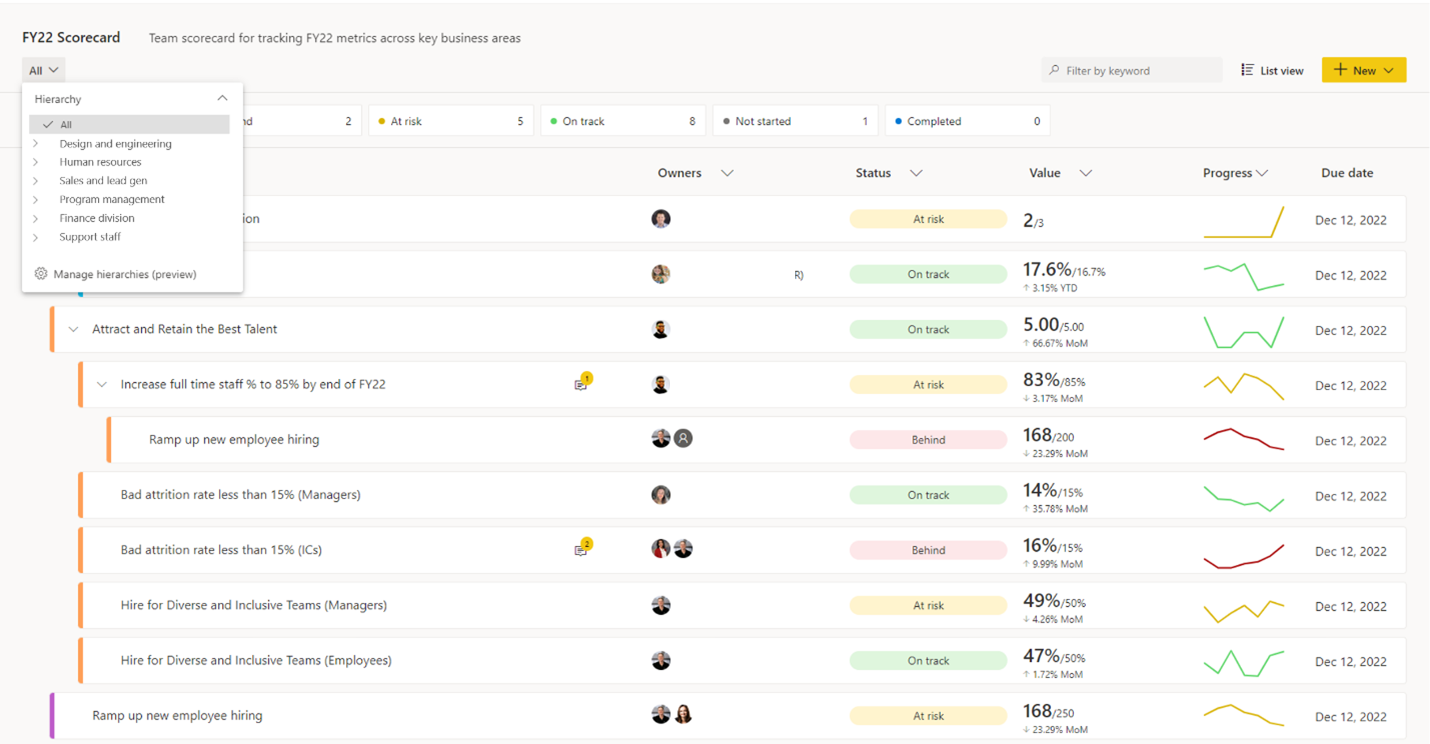Toggle the At risk status filter

[450, 121]
